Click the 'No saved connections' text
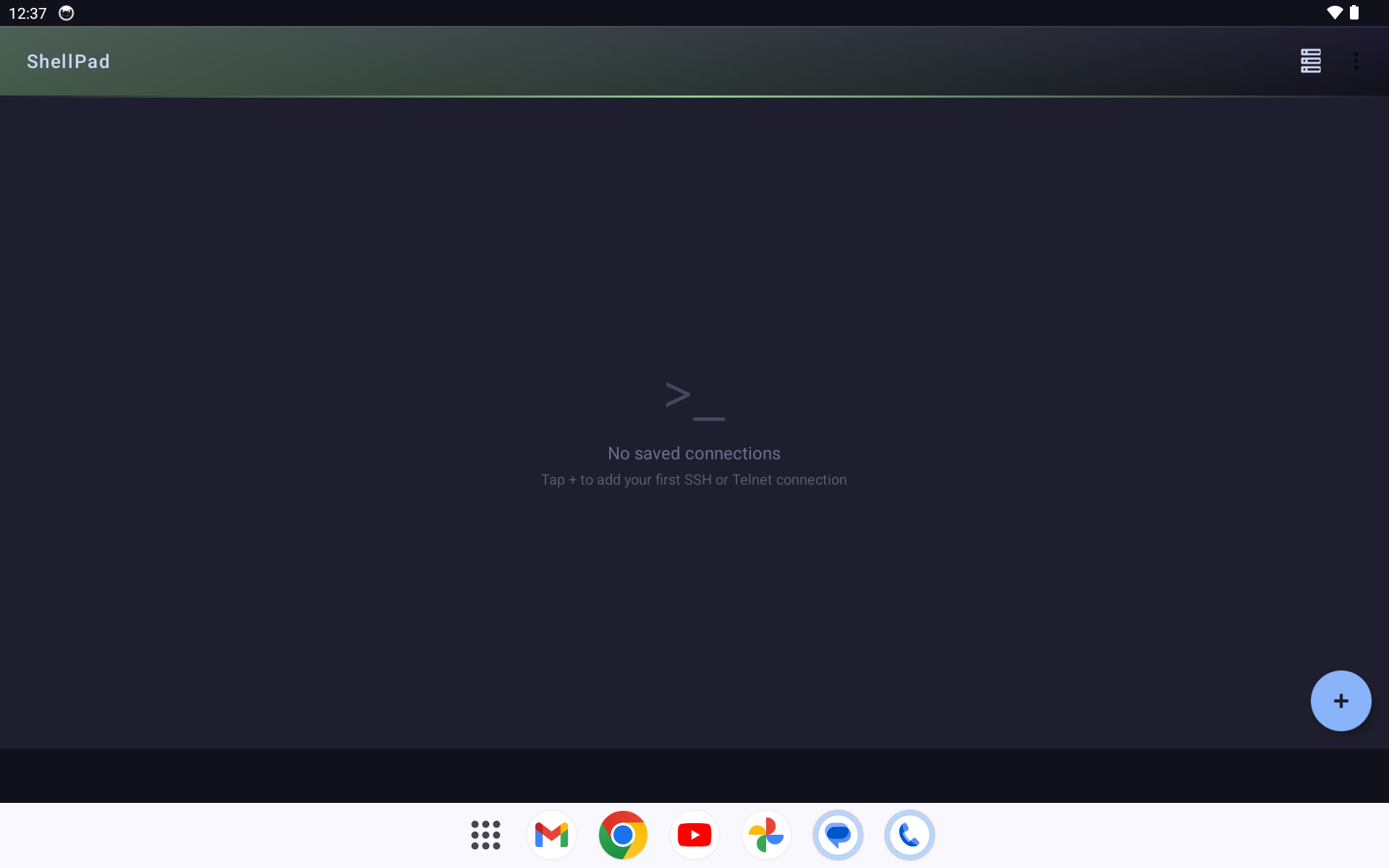The height and width of the screenshot is (868, 1389). pyautogui.click(x=694, y=454)
